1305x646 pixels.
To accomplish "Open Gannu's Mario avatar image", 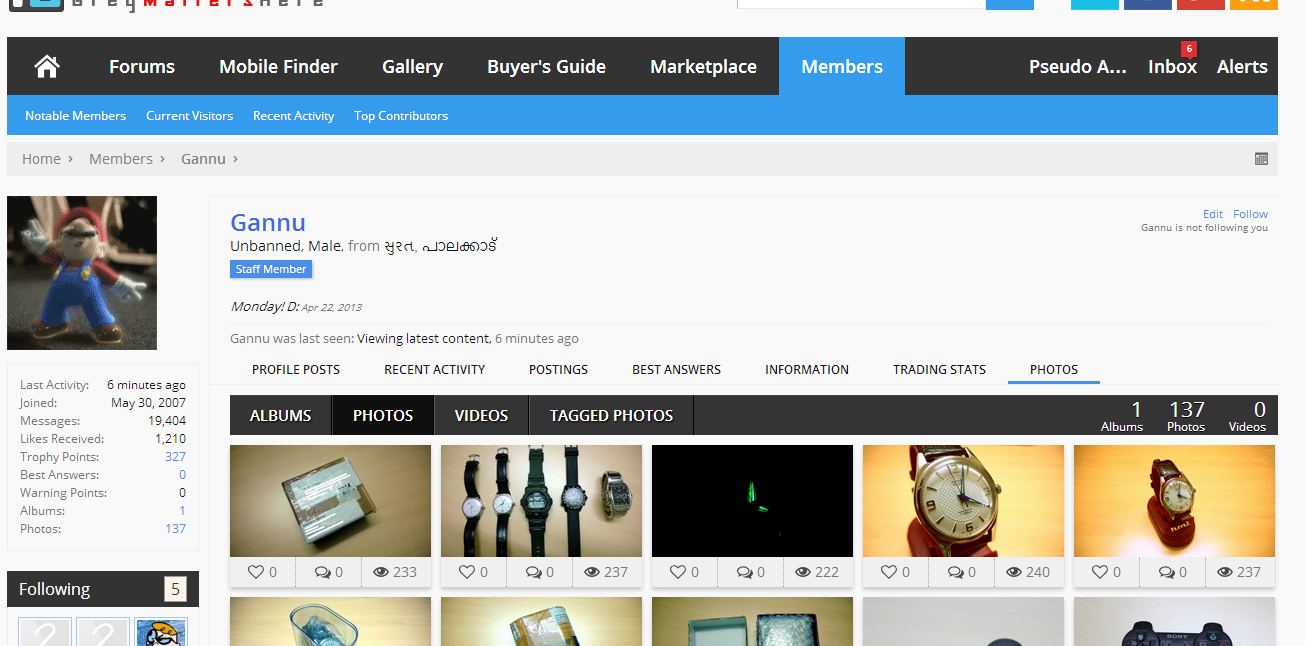I will click(x=82, y=273).
